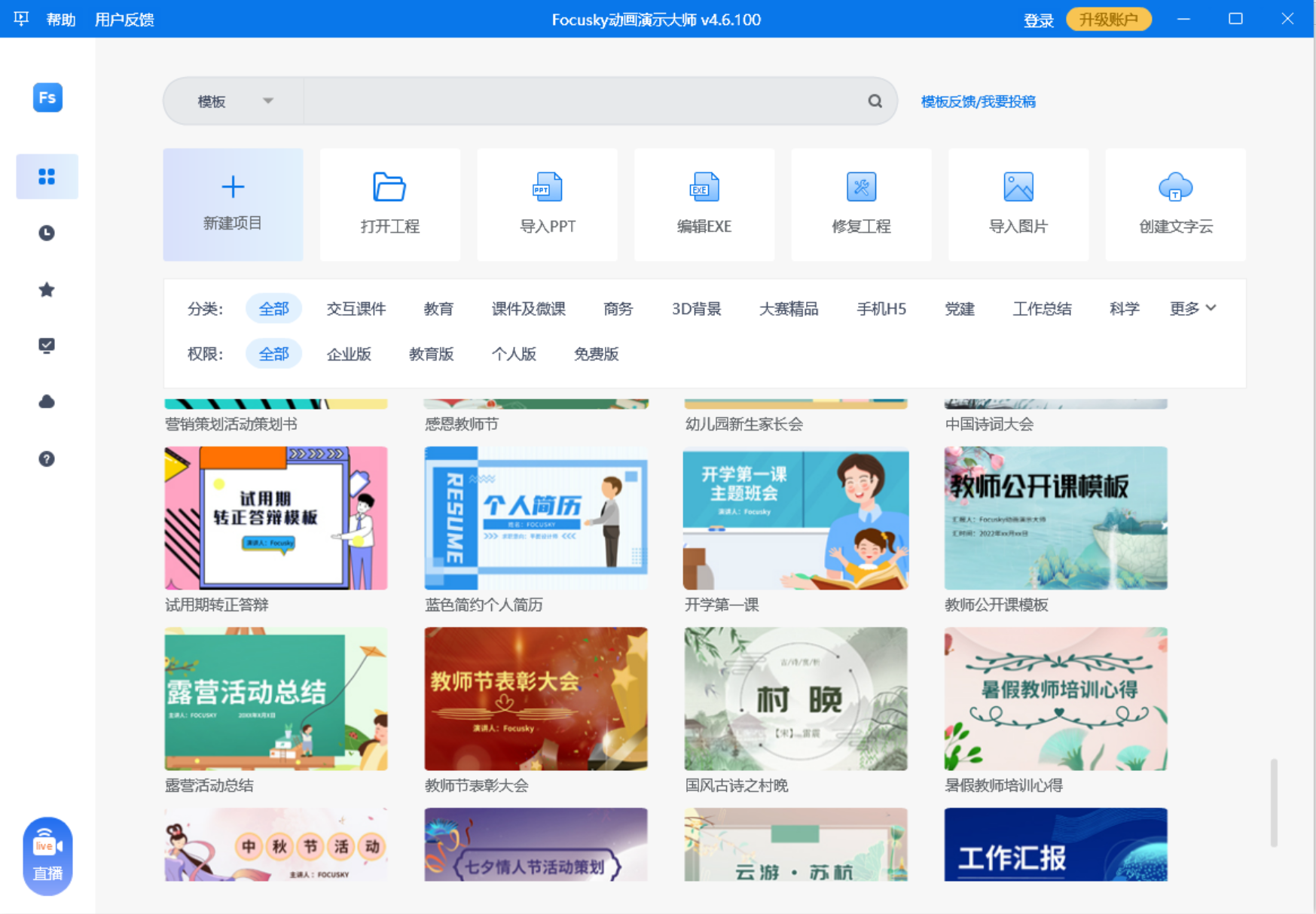Viewport: 1316px width, 914px height.
Task: Open the 模板 search type dropdown
Action: (x=234, y=101)
